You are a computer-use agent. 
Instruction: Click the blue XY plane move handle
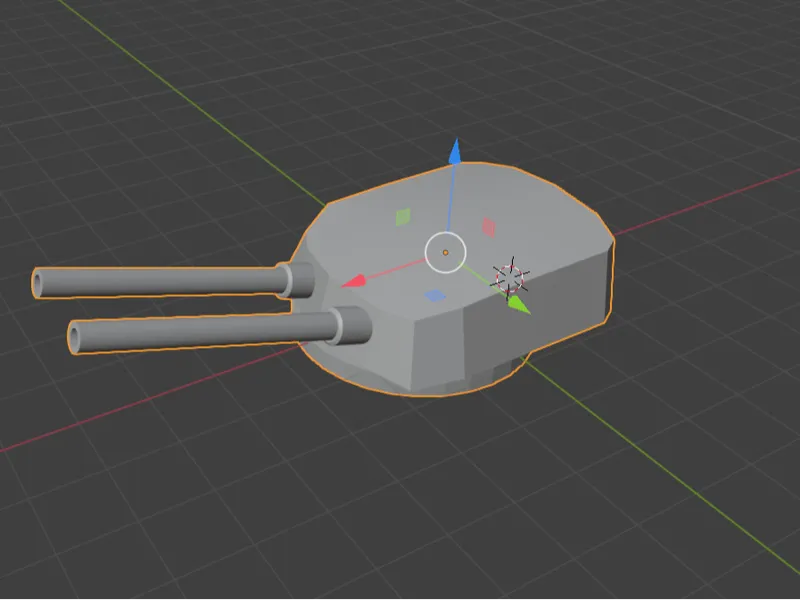pos(435,295)
